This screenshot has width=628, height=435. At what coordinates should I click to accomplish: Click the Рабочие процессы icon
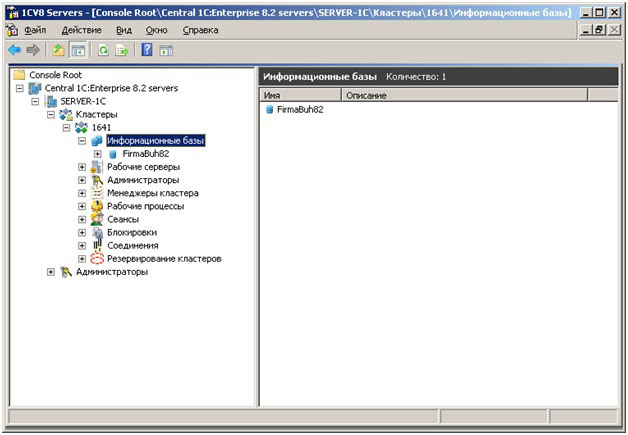(97, 207)
